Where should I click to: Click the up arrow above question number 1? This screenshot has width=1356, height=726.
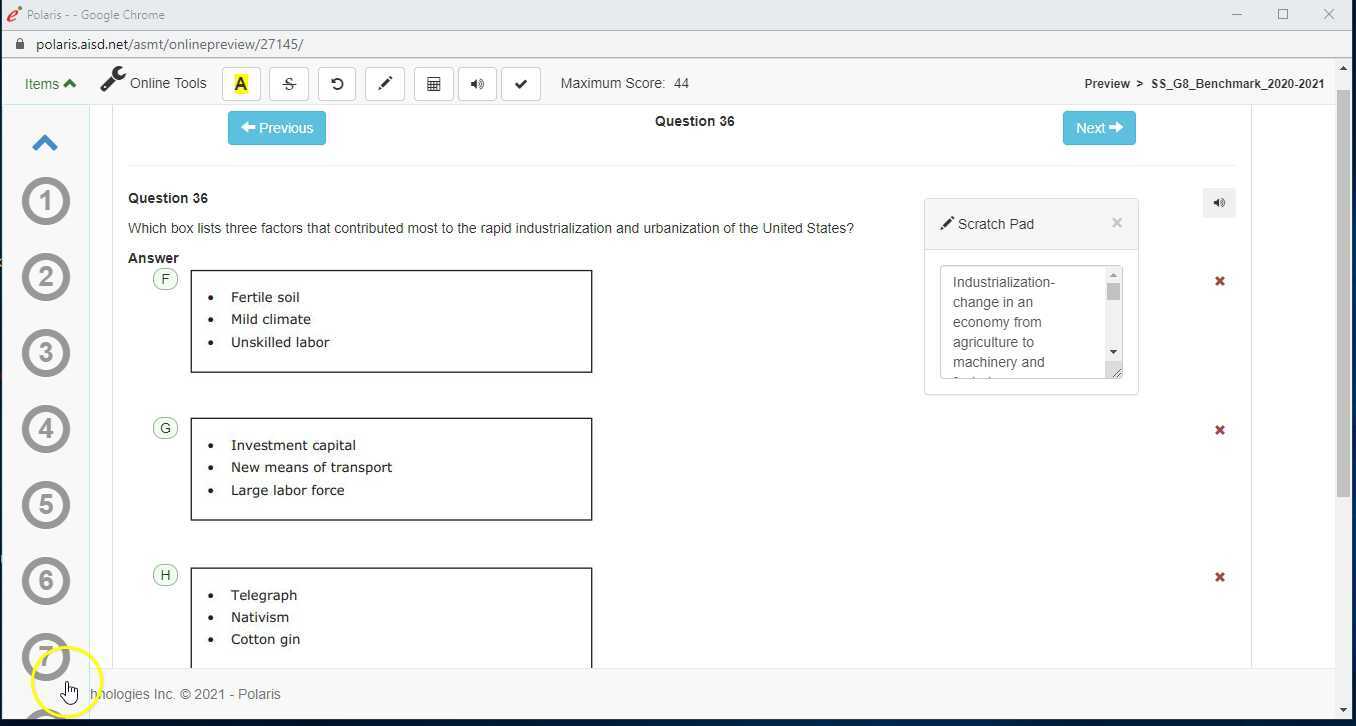[x=45, y=142]
